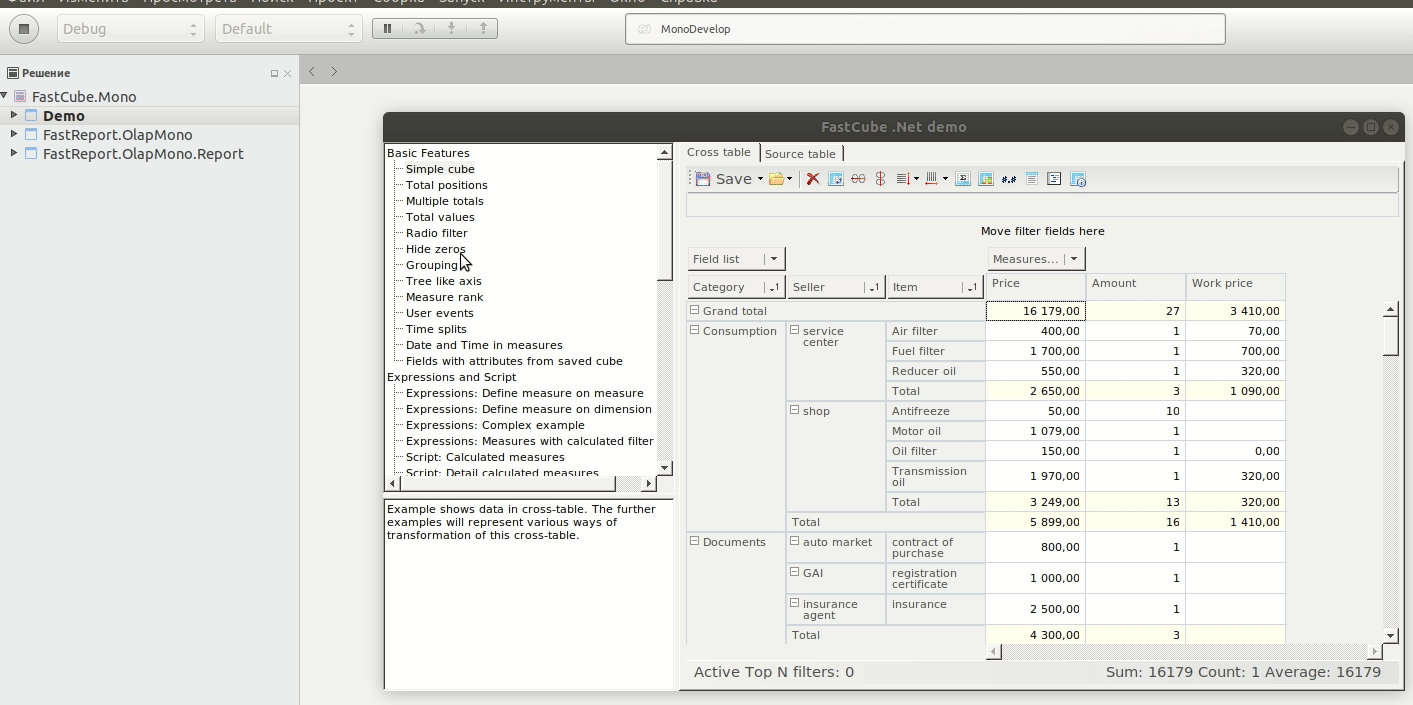Click the Step Over debug icon
The height and width of the screenshot is (705, 1413).
pyautogui.click(x=420, y=29)
